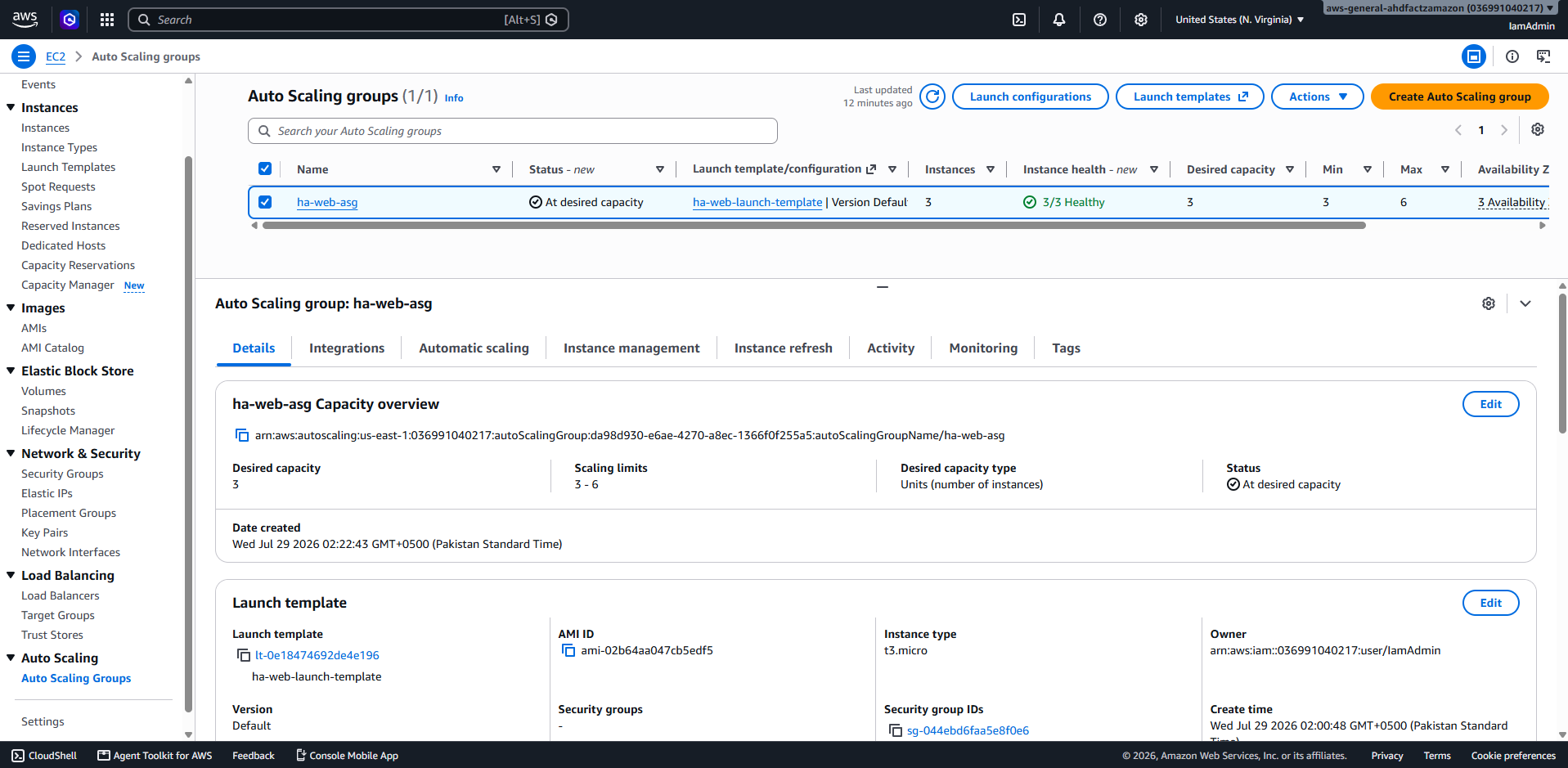1568x768 pixels.
Task: Edit the Capacity overview section
Action: pos(1490,404)
